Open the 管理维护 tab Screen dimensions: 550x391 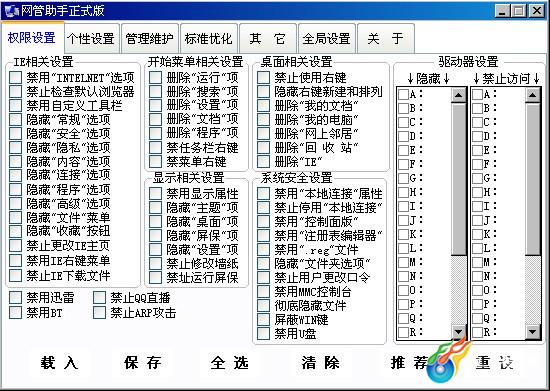149,39
